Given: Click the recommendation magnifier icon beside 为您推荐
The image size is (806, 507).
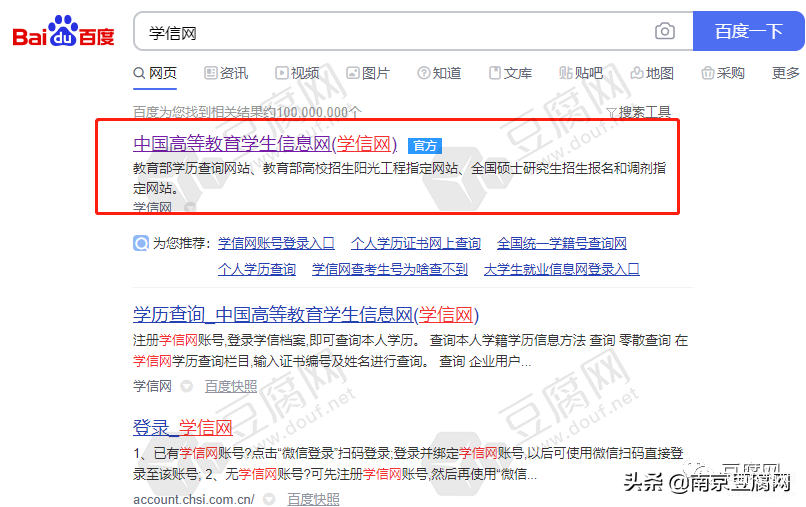Looking at the screenshot, I should point(141,243).
